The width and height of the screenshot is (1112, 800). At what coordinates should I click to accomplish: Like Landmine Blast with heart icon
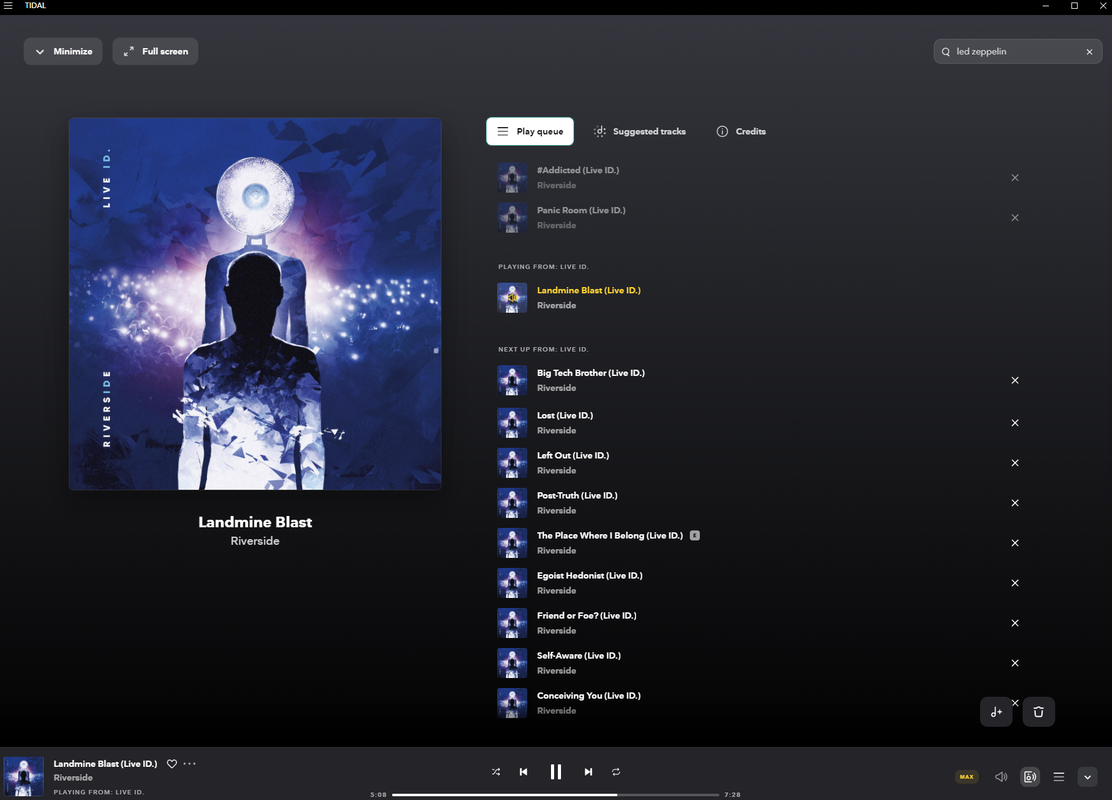click(172, 764)
